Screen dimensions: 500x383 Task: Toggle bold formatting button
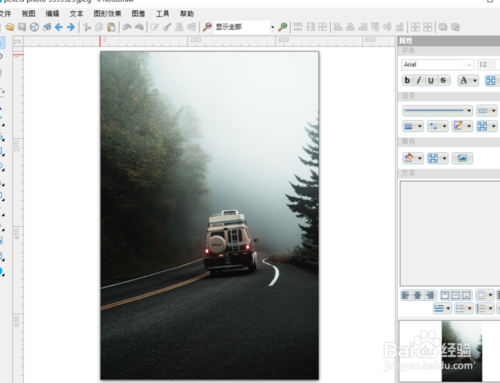(407, 80)
